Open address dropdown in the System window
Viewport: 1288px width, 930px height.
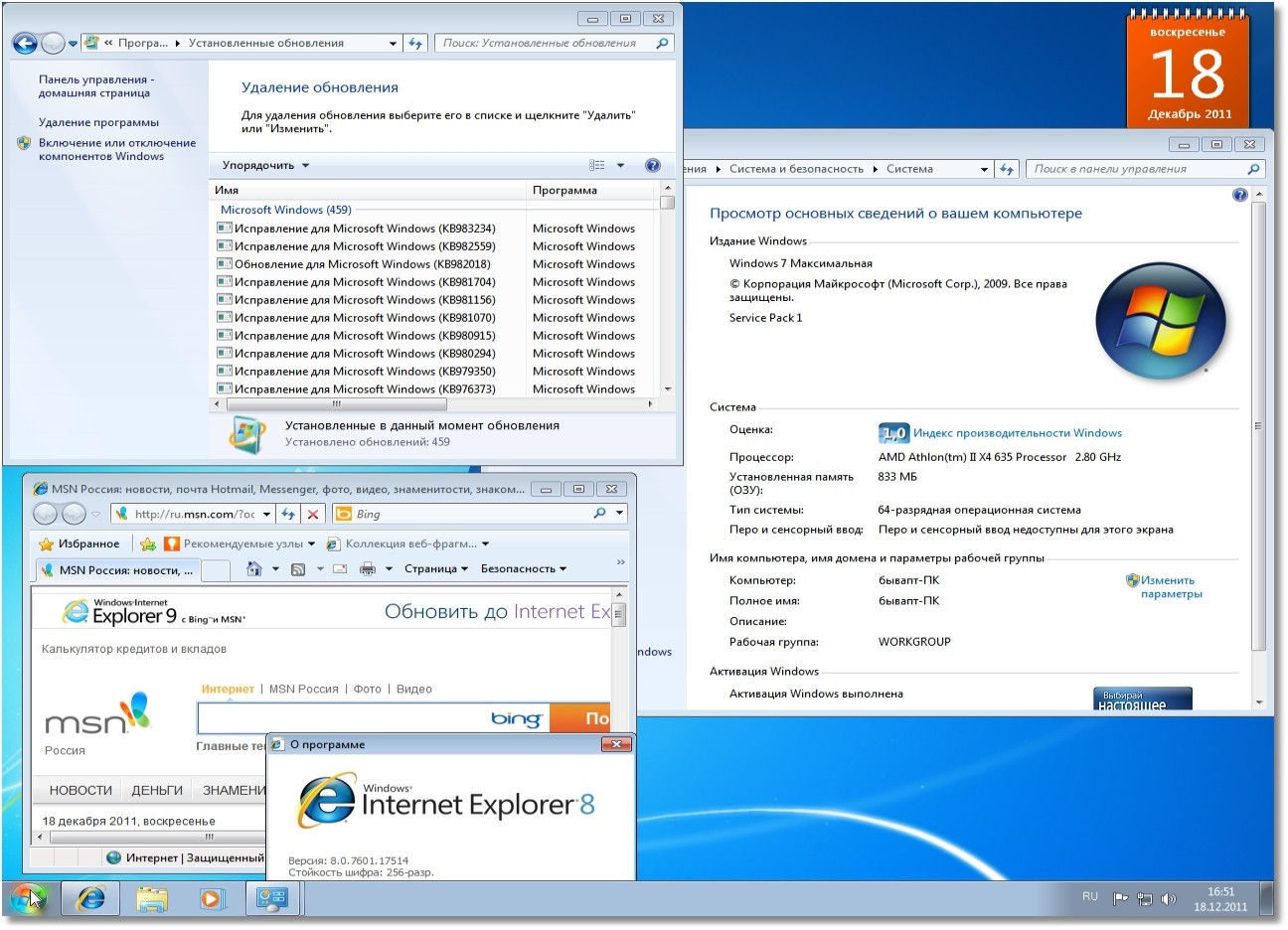tap(984, 169)
